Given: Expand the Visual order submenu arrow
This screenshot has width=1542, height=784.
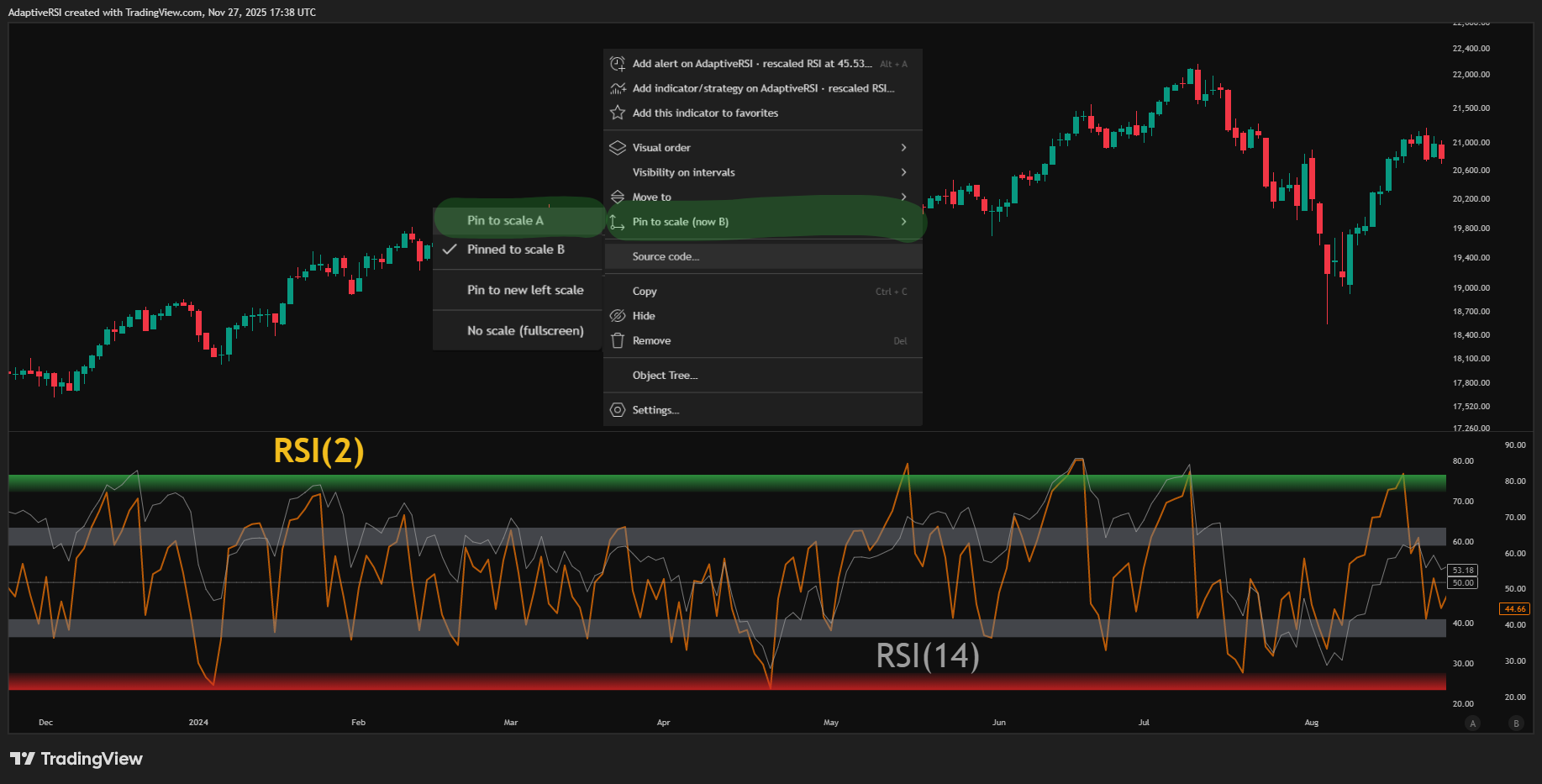Looking at the screenshot, I should click(904, 148).
